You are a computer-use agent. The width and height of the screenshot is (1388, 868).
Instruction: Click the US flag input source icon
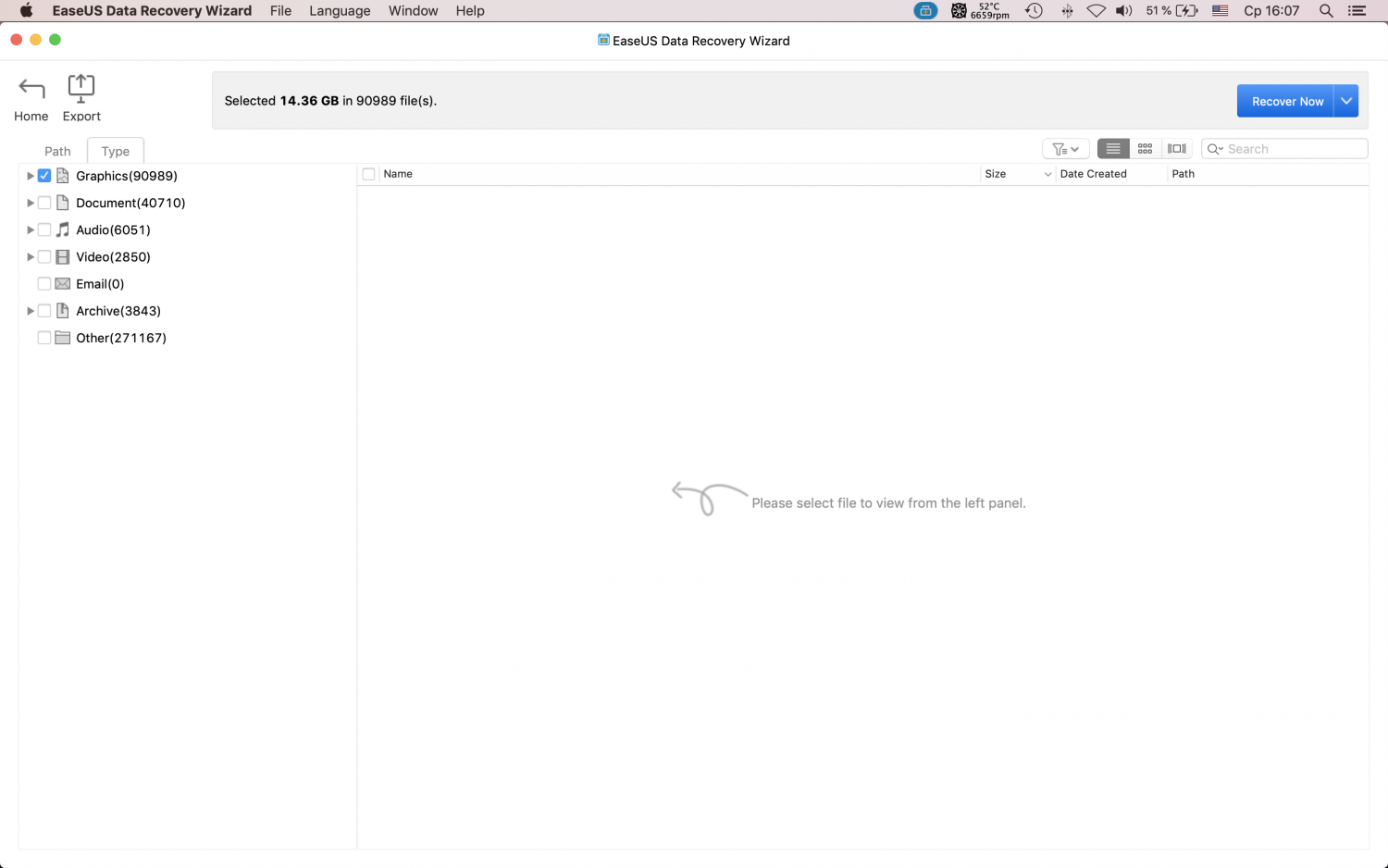[1221, 11]
